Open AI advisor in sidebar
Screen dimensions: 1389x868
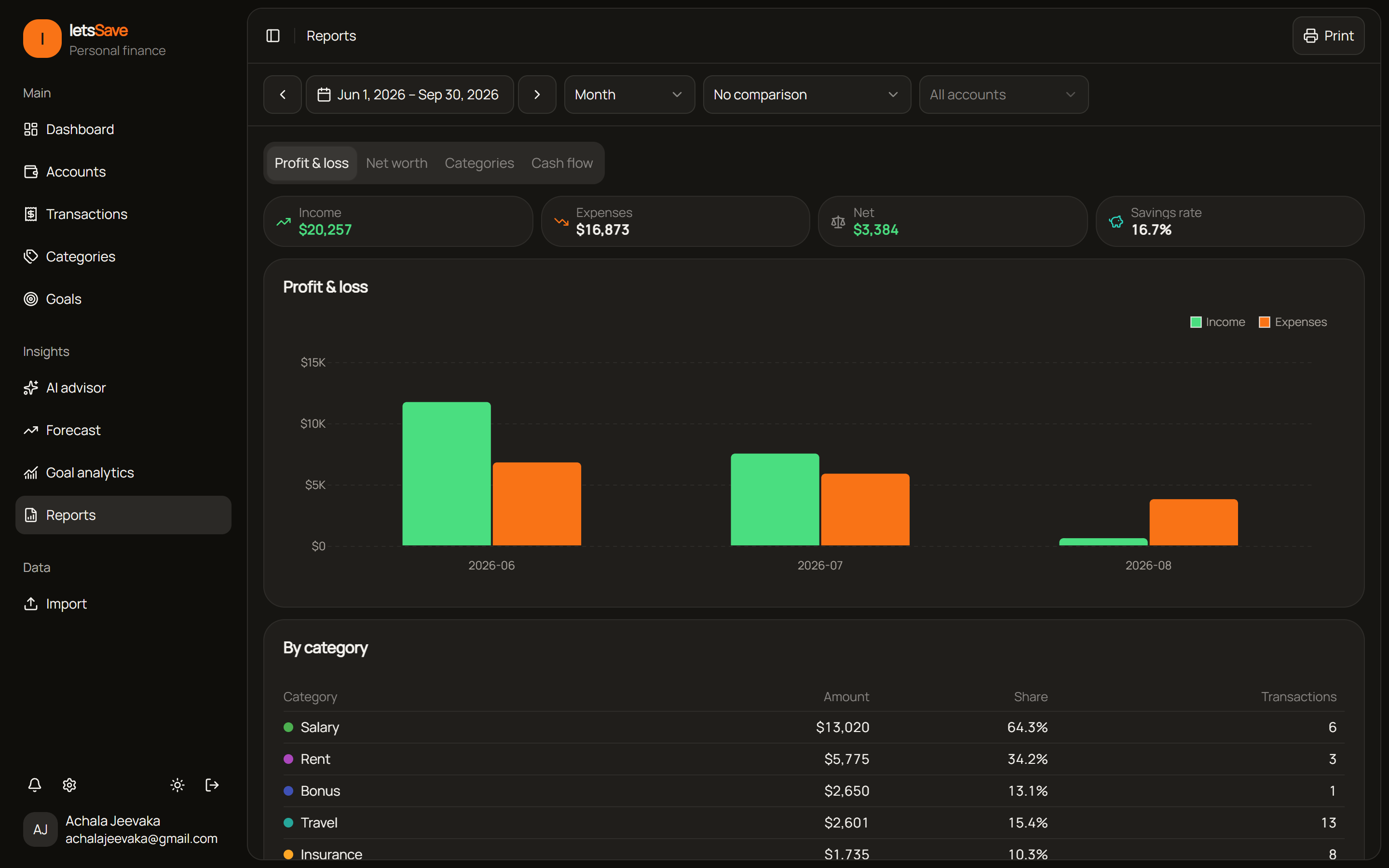(123, 388)
